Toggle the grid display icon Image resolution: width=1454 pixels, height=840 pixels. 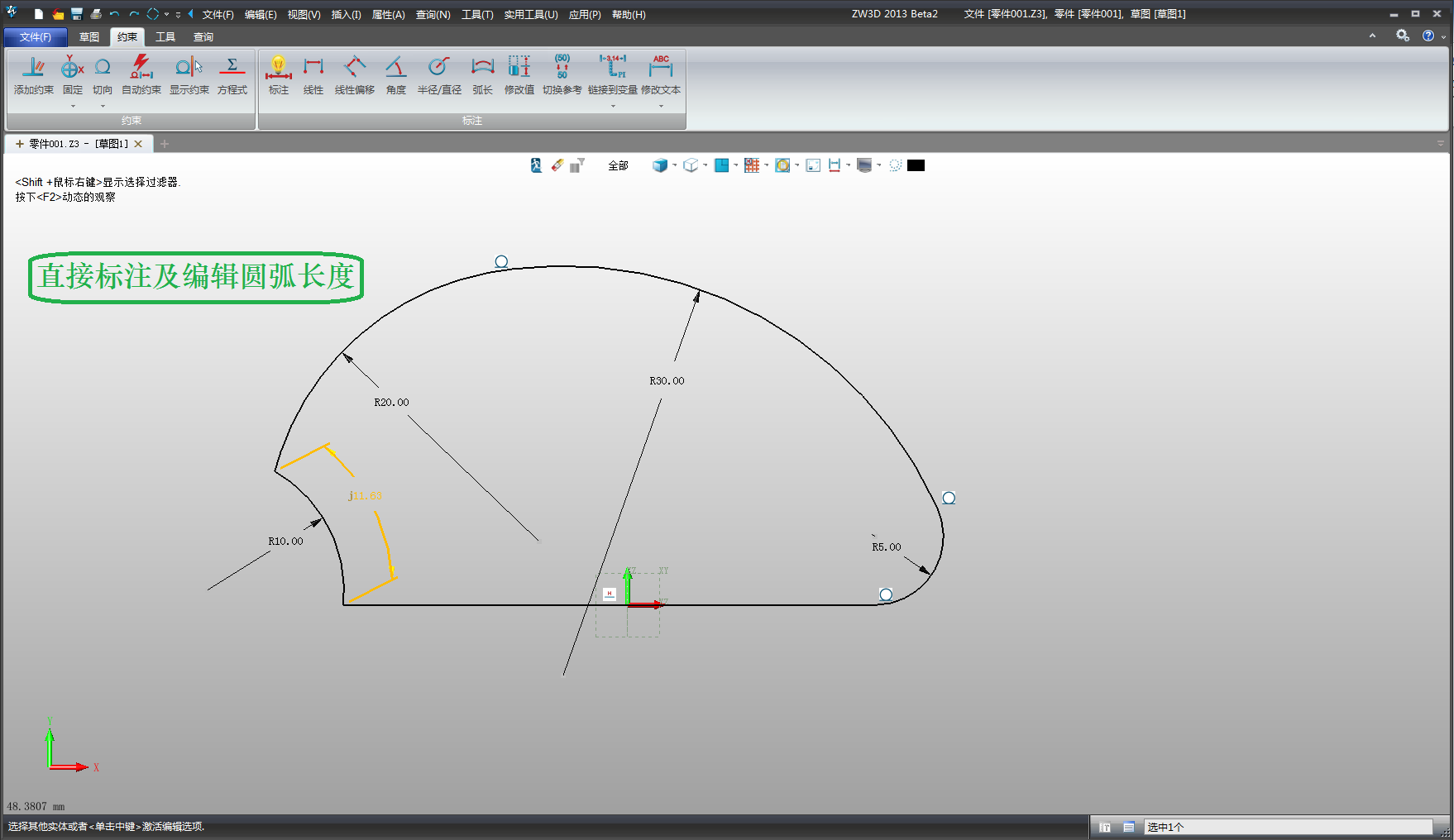(751, 165)
